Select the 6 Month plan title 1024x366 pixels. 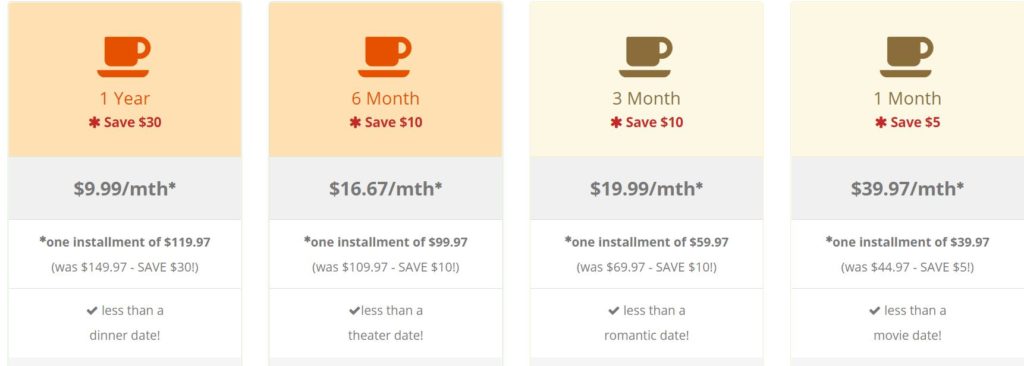point(385,99)
